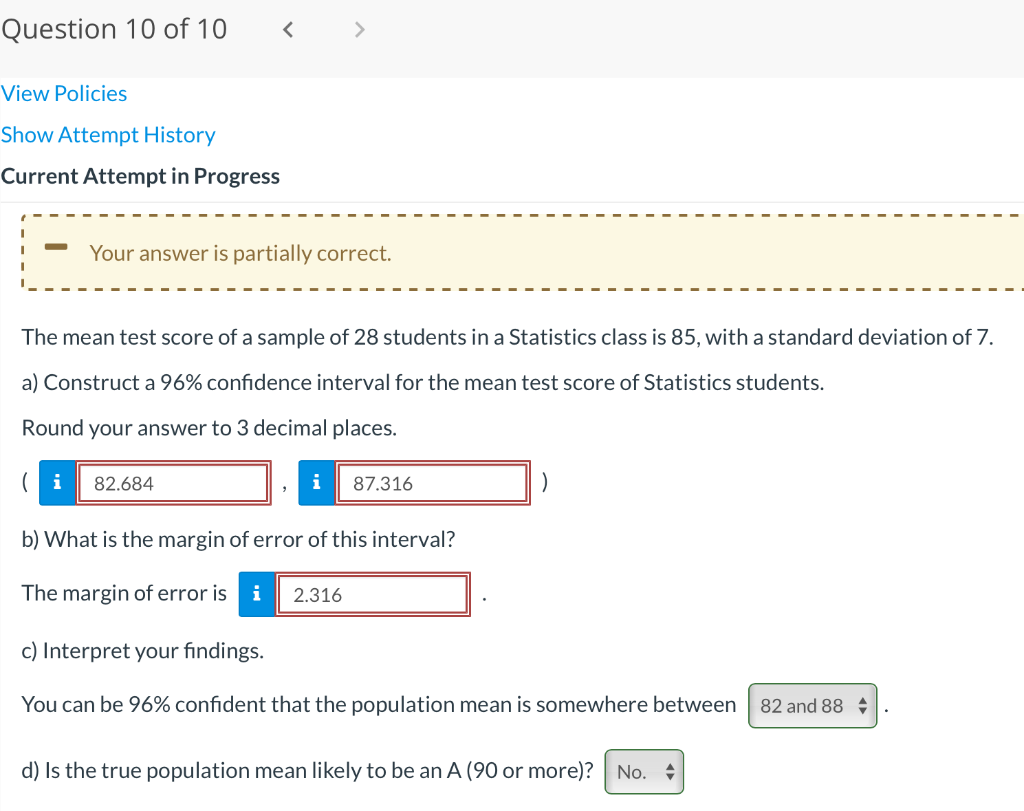The height and width of the screenshot is (811, 1024).
Task: Open the dropdown answering part d
Action: [644, 771]
